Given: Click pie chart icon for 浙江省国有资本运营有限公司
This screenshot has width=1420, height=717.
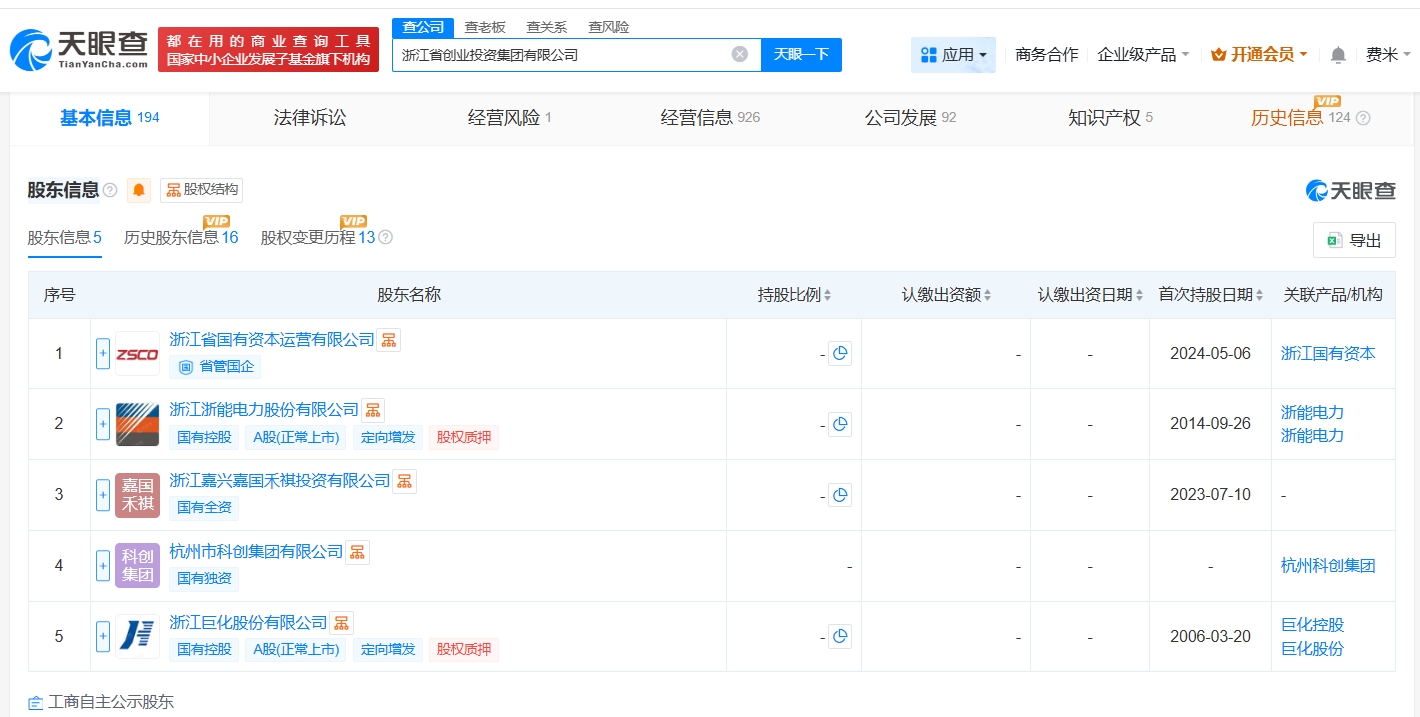Looking at the screenshot, I should pos(840,354).
